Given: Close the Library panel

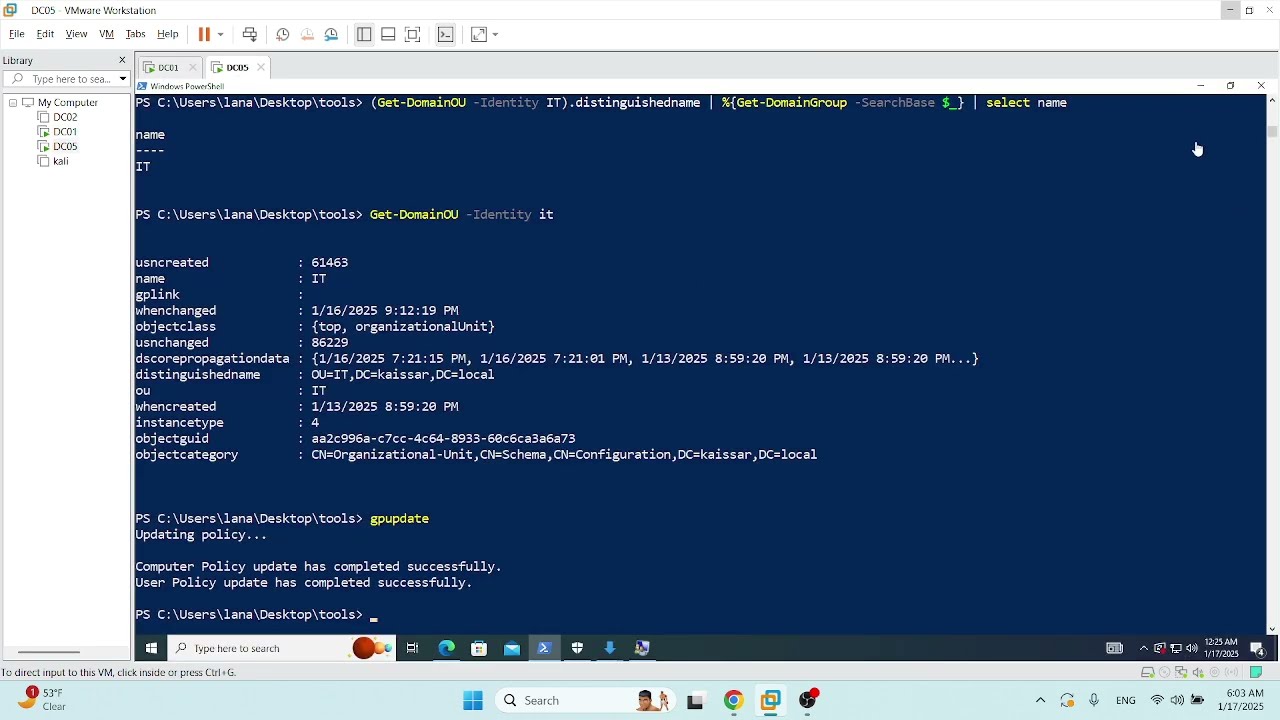Looking at the screenshot, I should [123, 60].
